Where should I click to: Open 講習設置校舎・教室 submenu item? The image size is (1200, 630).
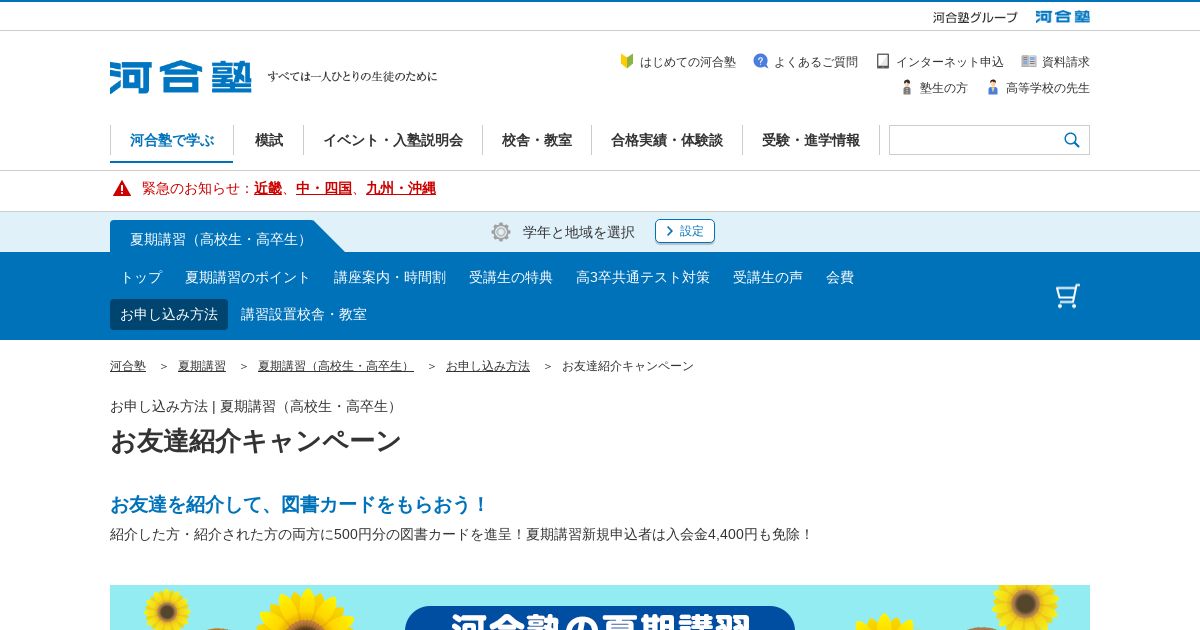point(304,314)
